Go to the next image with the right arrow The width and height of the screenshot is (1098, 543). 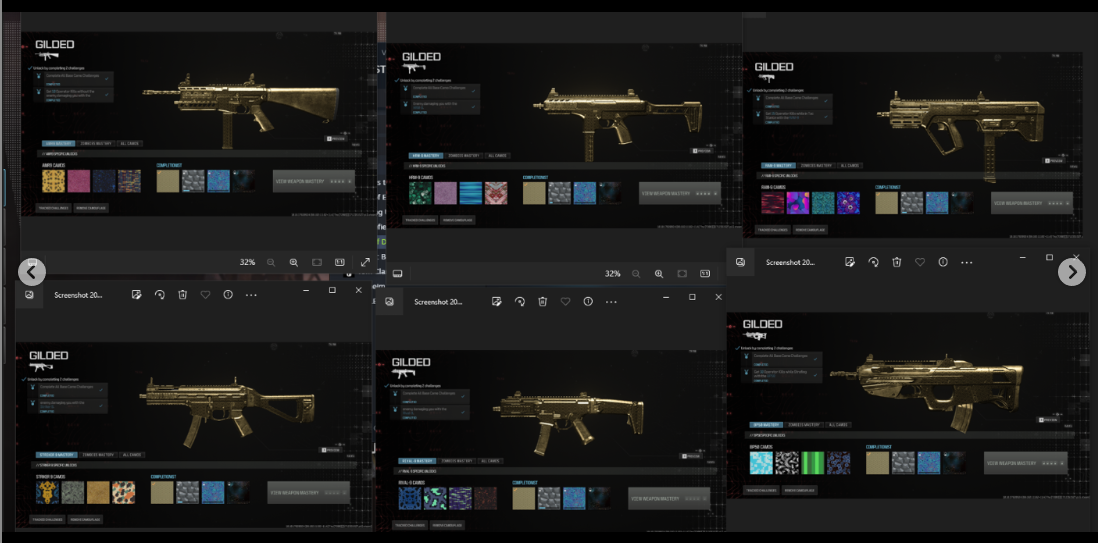coord(1071,272)
